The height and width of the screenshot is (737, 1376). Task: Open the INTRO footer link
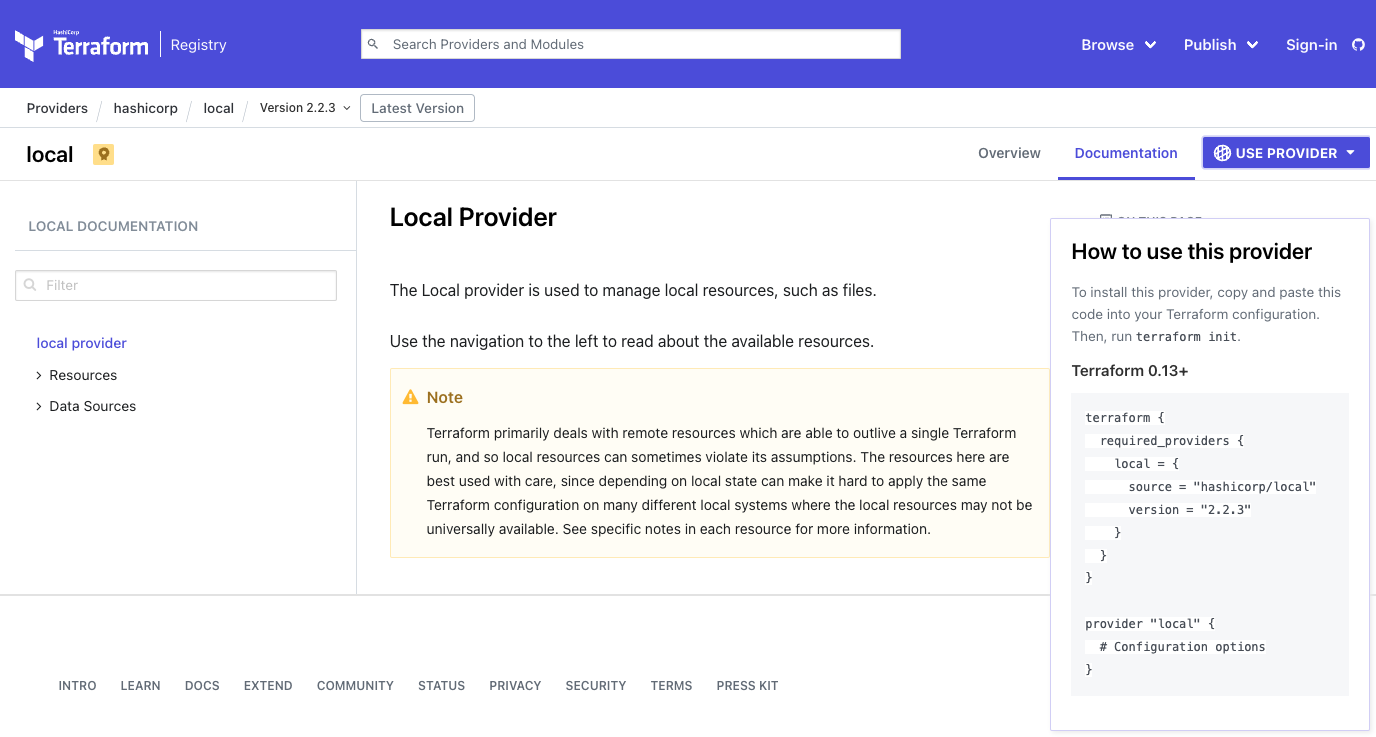(77, 686)
